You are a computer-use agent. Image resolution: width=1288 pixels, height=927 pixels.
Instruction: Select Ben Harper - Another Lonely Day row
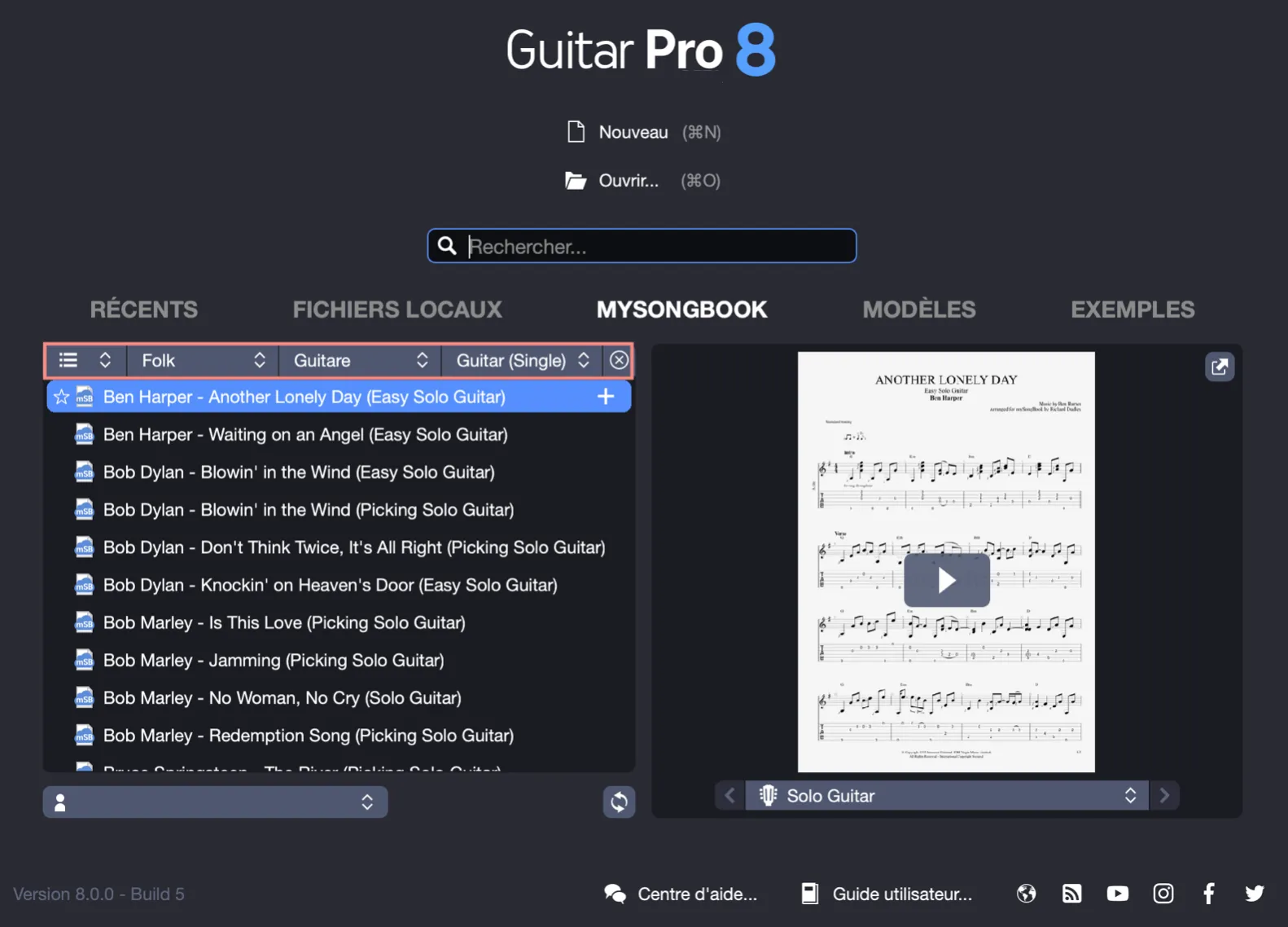[339, 397]
